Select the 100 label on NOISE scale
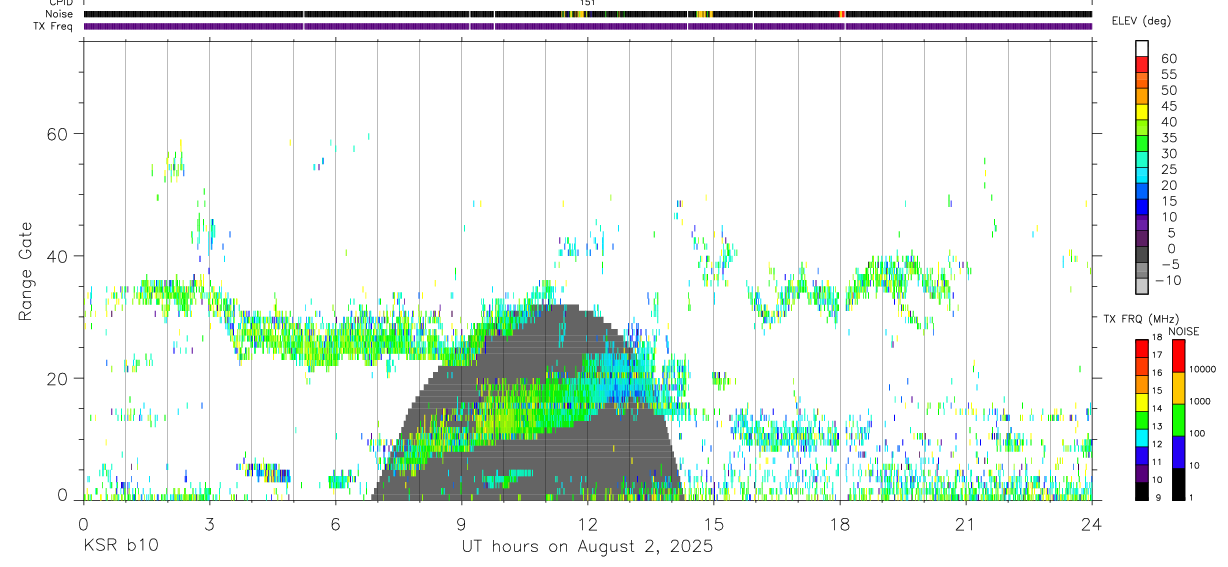The image size is (1228, 567). [x=1198, y=433]
